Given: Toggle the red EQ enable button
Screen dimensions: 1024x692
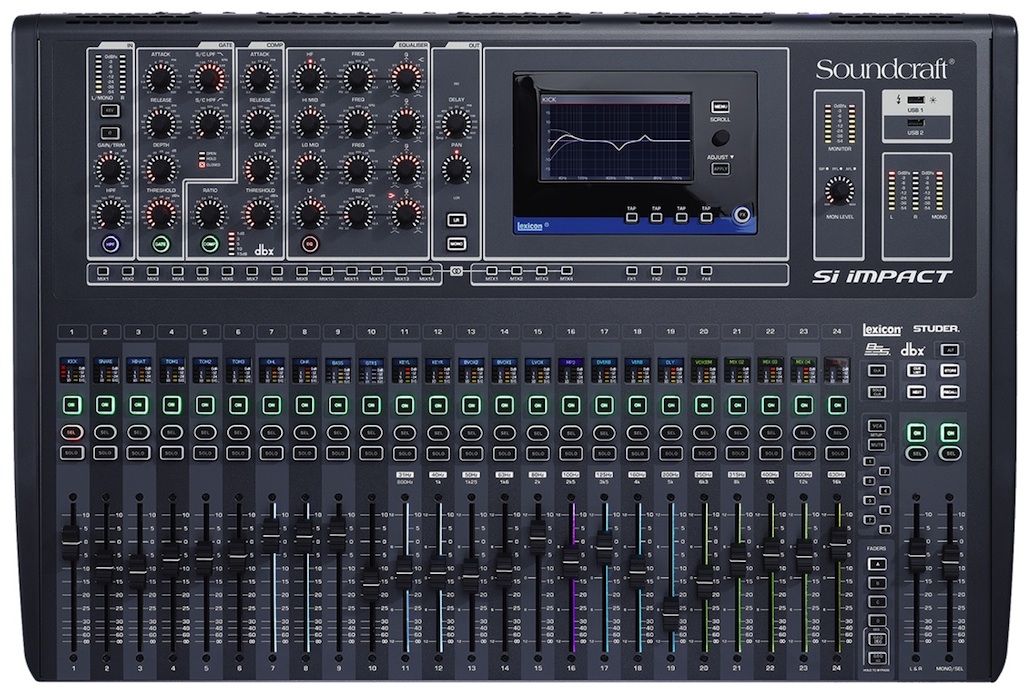Looking at the screenshot, I should click(x=310, y=244).
